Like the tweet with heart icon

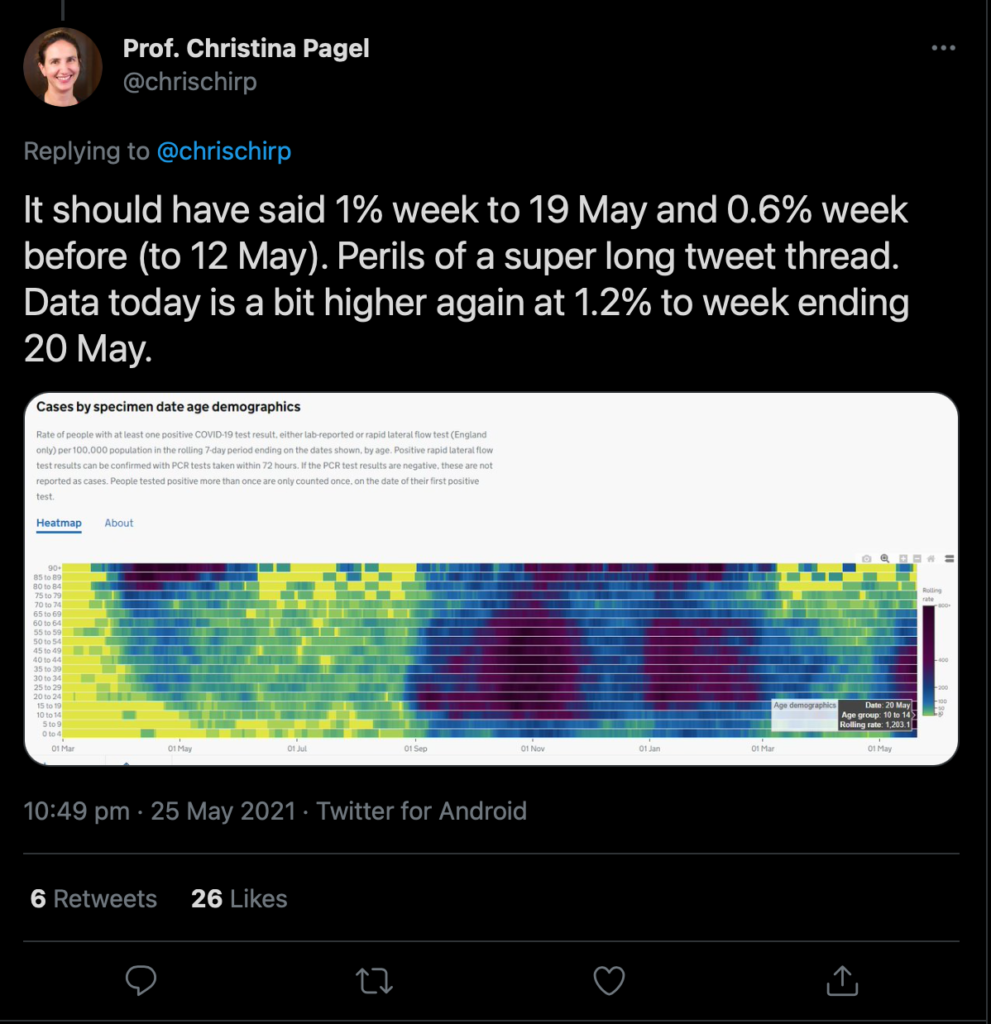tap(609, 980)
